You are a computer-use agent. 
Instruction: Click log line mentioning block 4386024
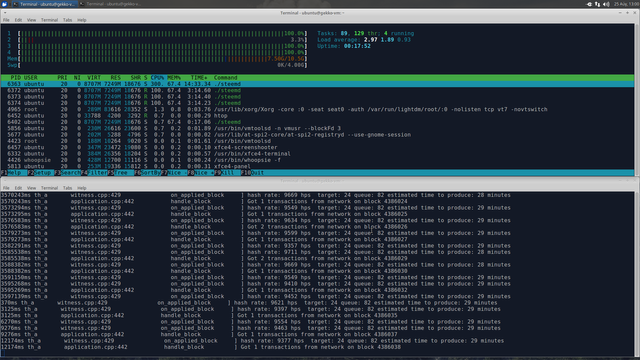(204, 202)
